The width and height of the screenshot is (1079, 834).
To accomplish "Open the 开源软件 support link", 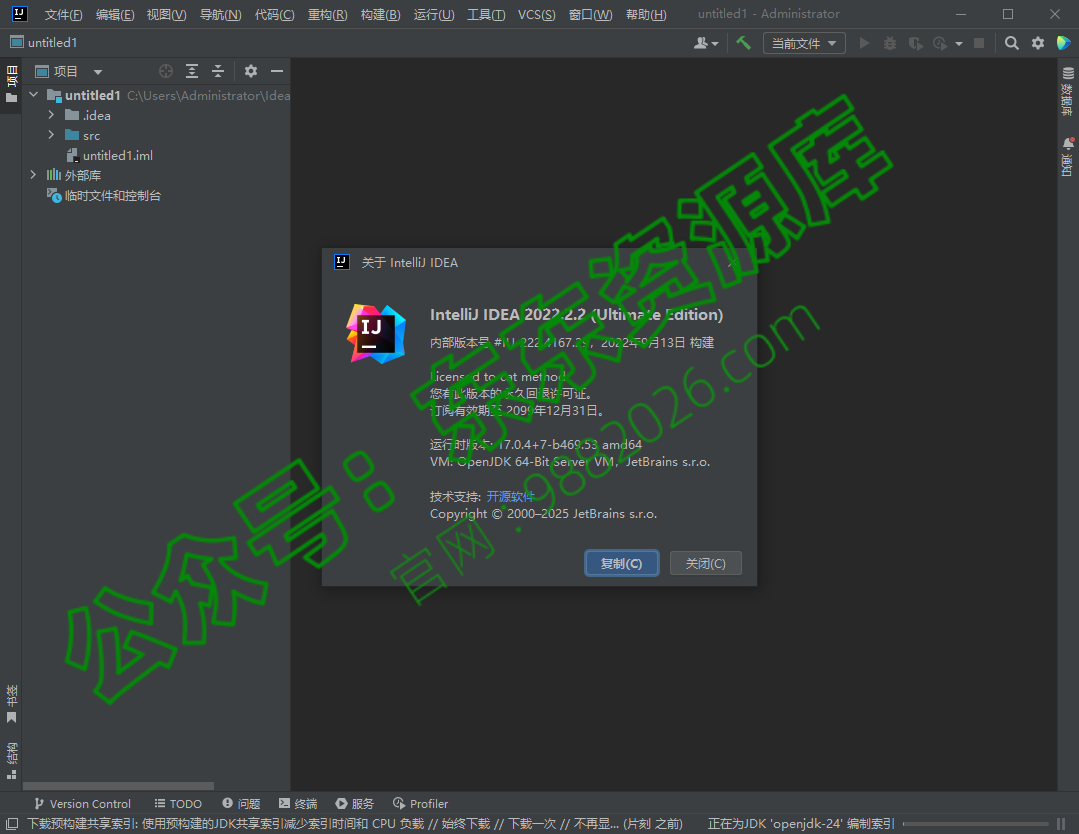I will click(x=510, y=496).
